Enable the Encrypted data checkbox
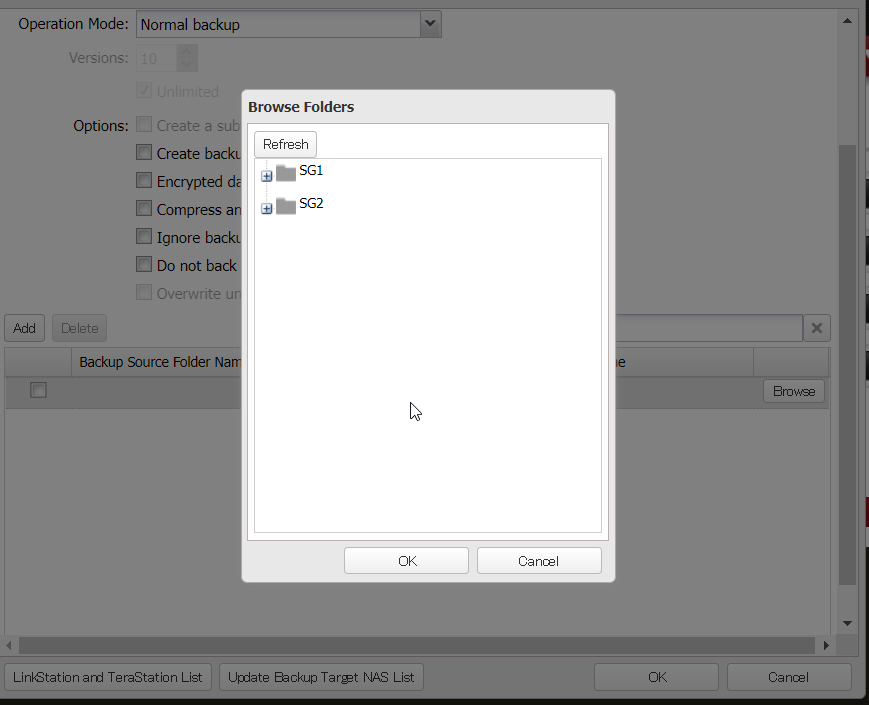The height and width of the screenshot is (705, 869). pyautogui.click(x=144, y=180)
